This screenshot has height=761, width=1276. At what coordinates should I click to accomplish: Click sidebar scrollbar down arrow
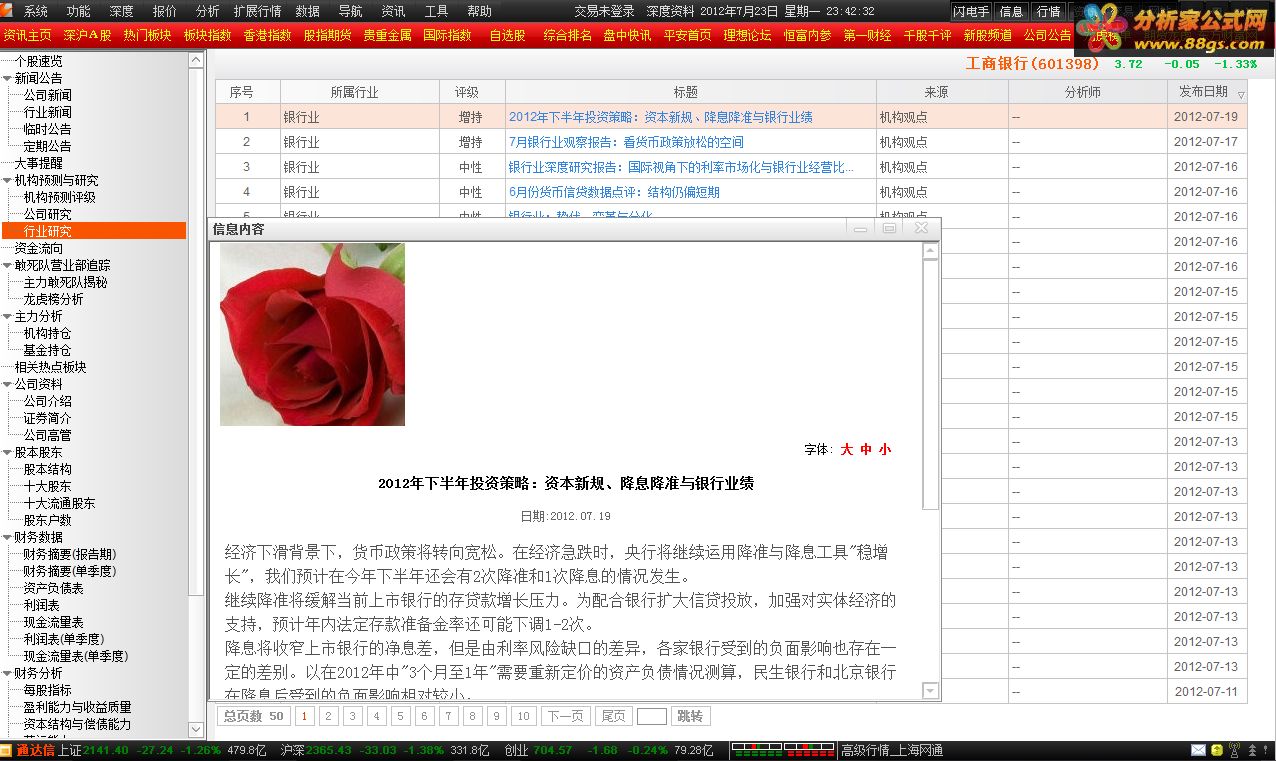point(196,731)
